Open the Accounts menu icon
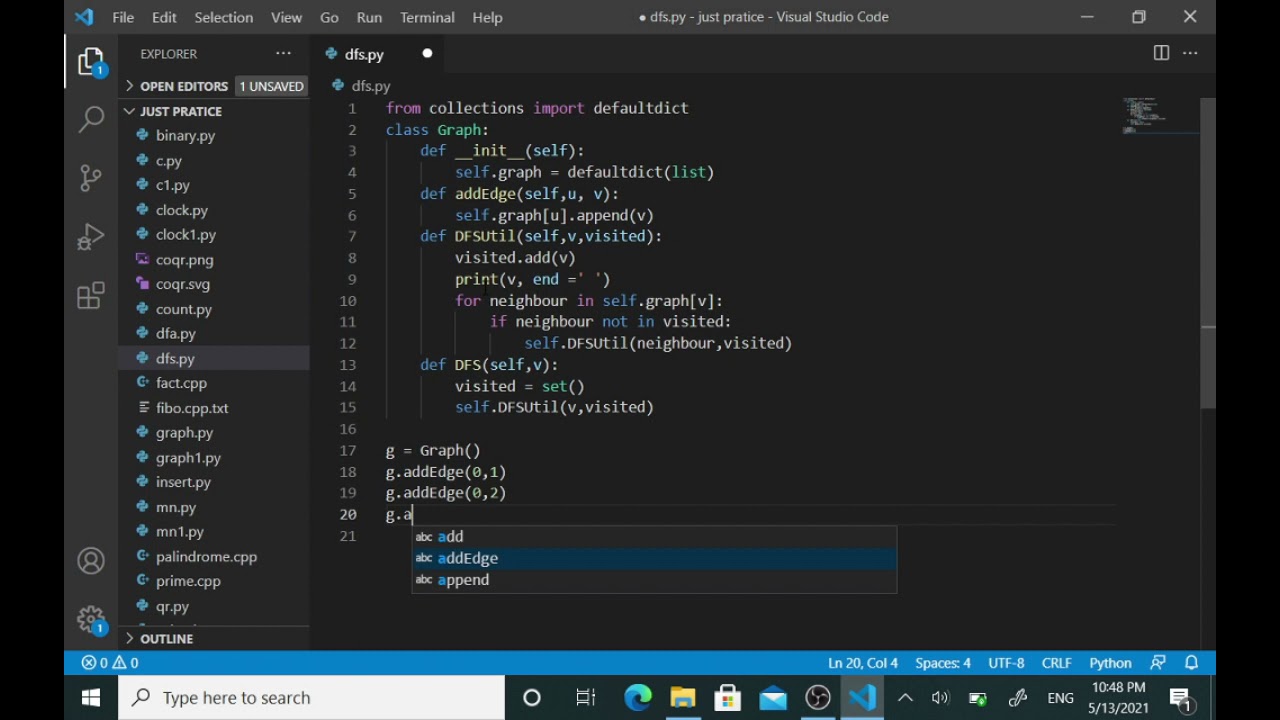Screen dimensions: 1280x720 91,561
